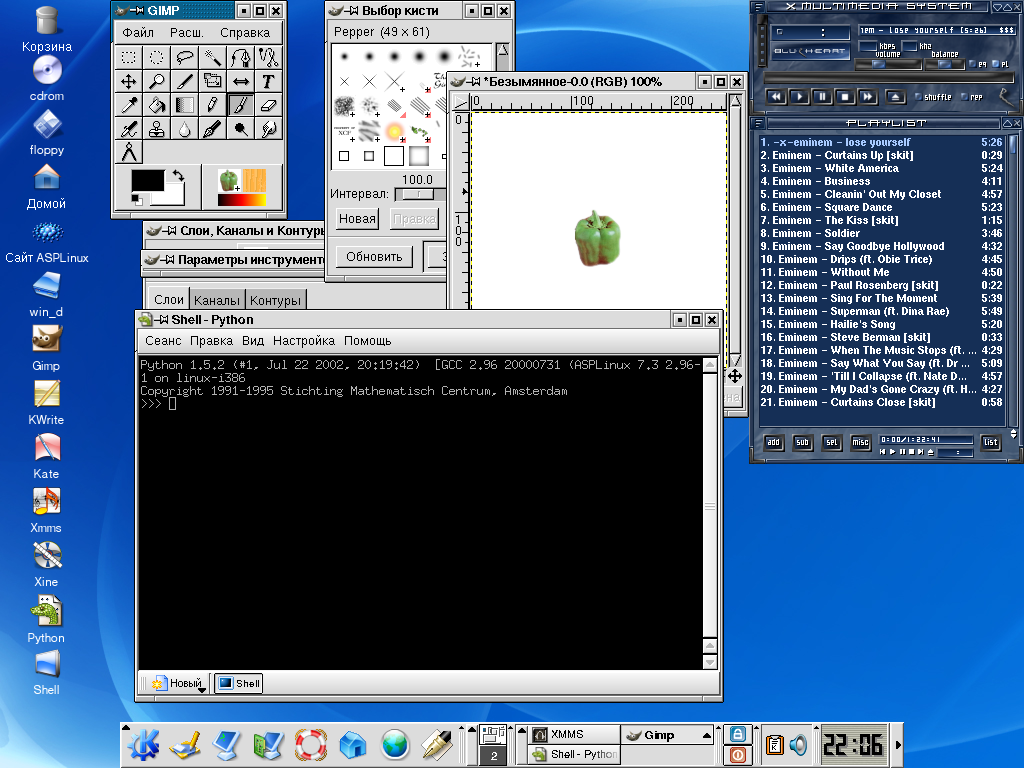The height and width of the screenshot is (768, 1024).
Task: Open the Настройка menu in Shell window
Action: tap(304, 341)
